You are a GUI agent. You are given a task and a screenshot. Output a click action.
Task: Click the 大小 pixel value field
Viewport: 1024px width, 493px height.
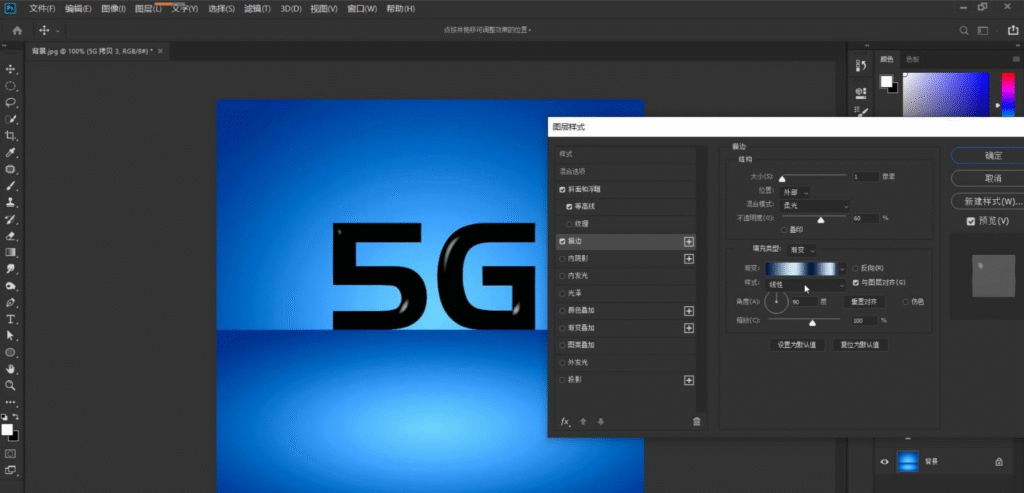point(865,176)
